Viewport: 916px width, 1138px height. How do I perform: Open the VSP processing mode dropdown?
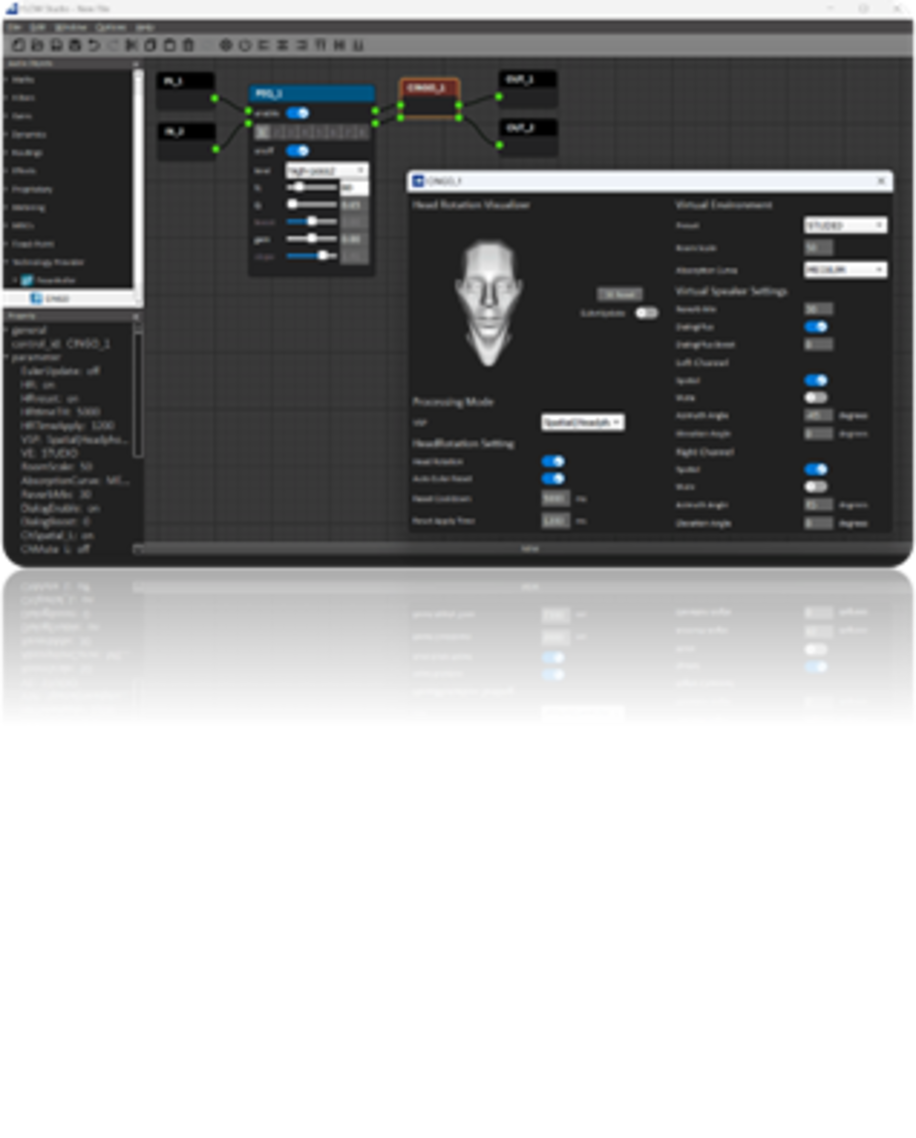[583, 423]
